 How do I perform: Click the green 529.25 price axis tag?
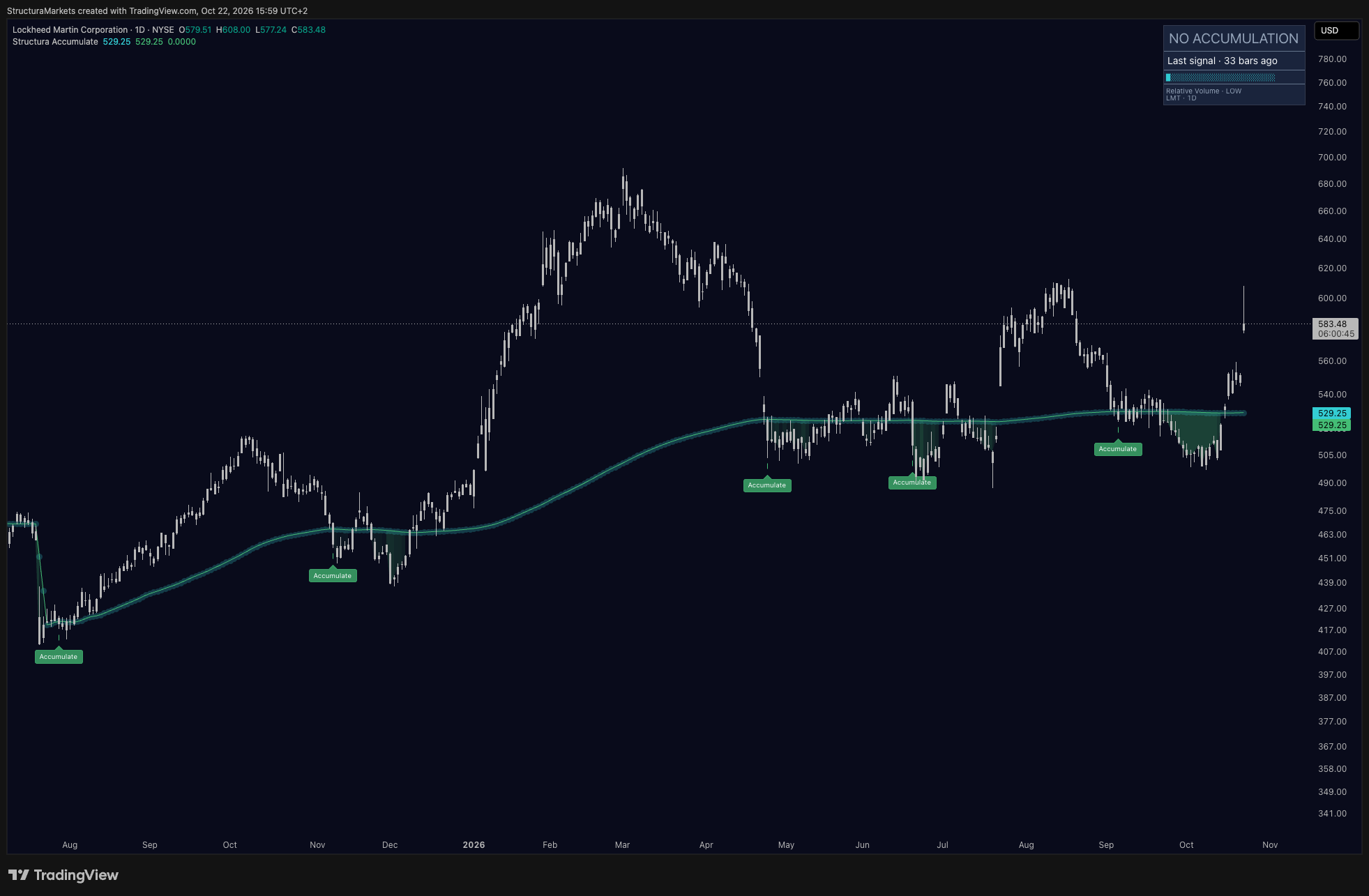coord(1332,425)
